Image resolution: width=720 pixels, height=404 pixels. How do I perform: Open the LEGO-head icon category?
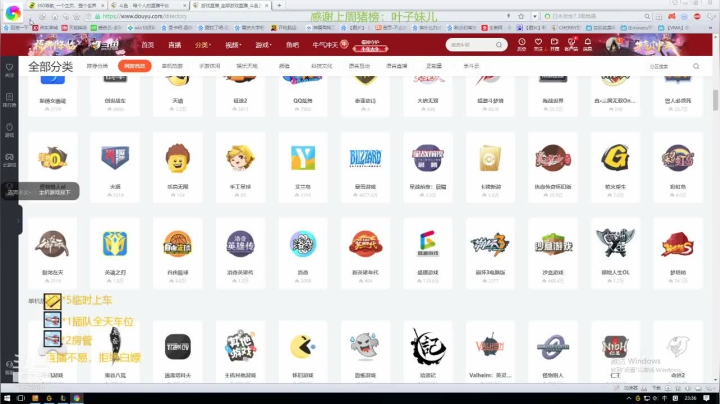click(x=178, y=168)
